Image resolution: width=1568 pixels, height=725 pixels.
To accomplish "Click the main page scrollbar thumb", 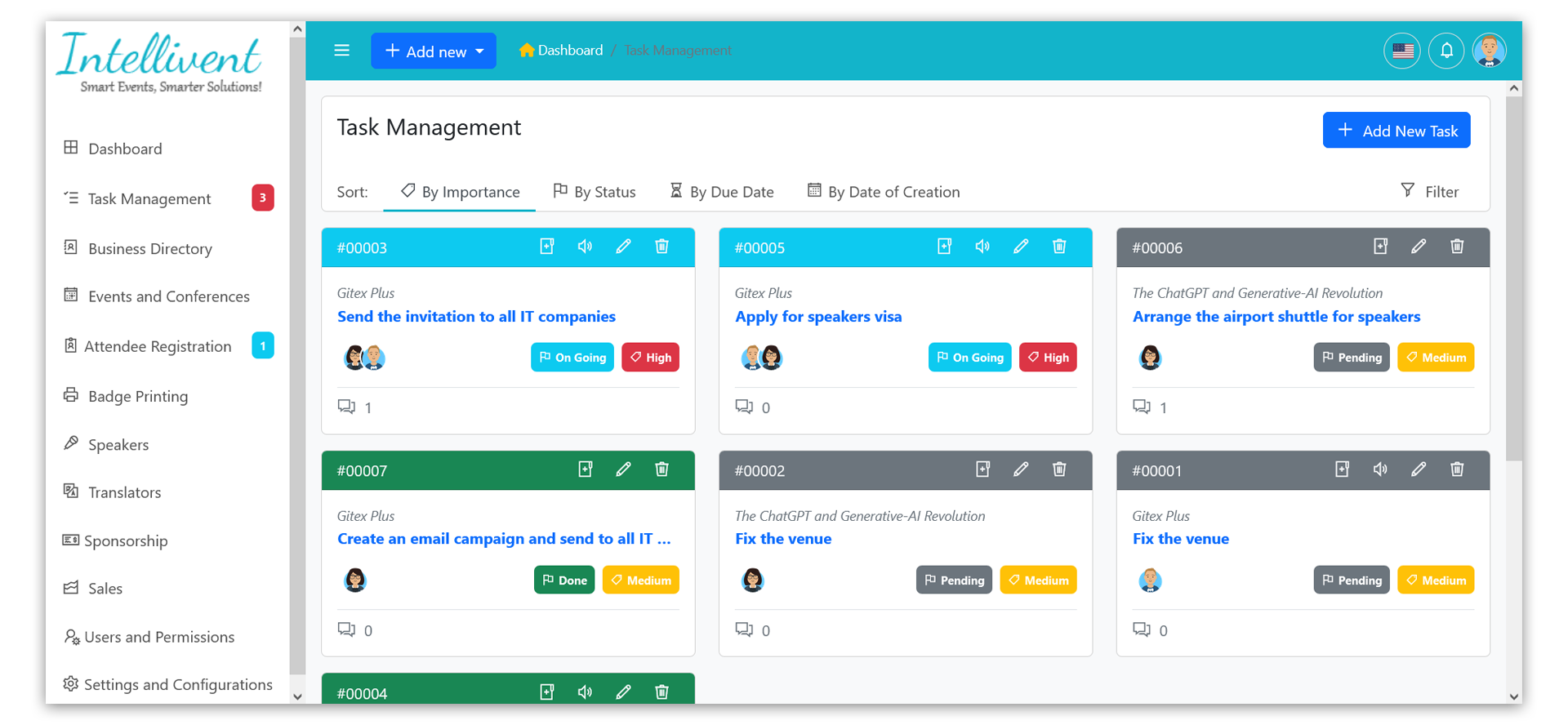I will point(1514,279).
